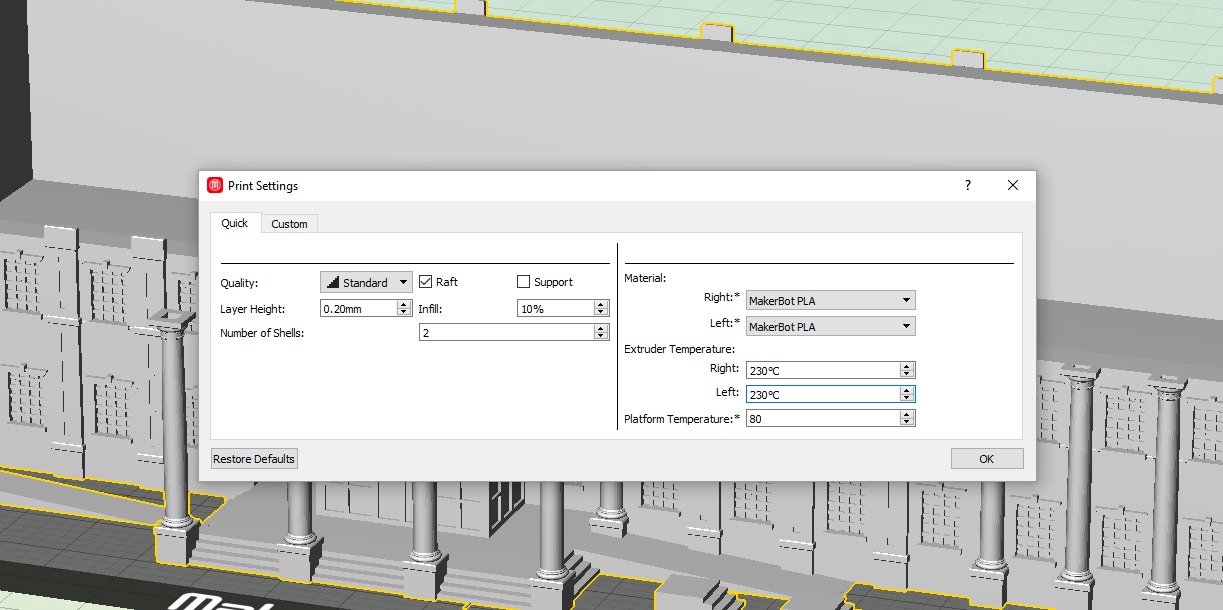Open the help via the question mark icon
The width and height of the screenshot is (1223, 610).
966,185
